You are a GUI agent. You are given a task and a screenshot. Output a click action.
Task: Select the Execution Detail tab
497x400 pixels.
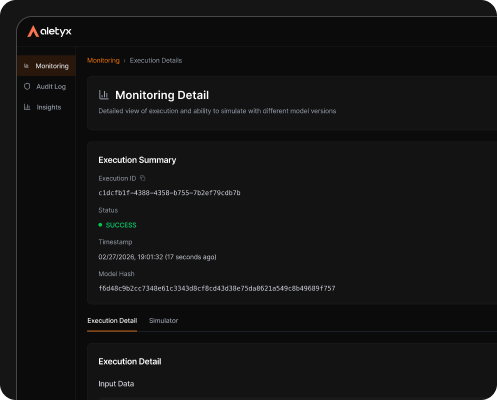112,321
